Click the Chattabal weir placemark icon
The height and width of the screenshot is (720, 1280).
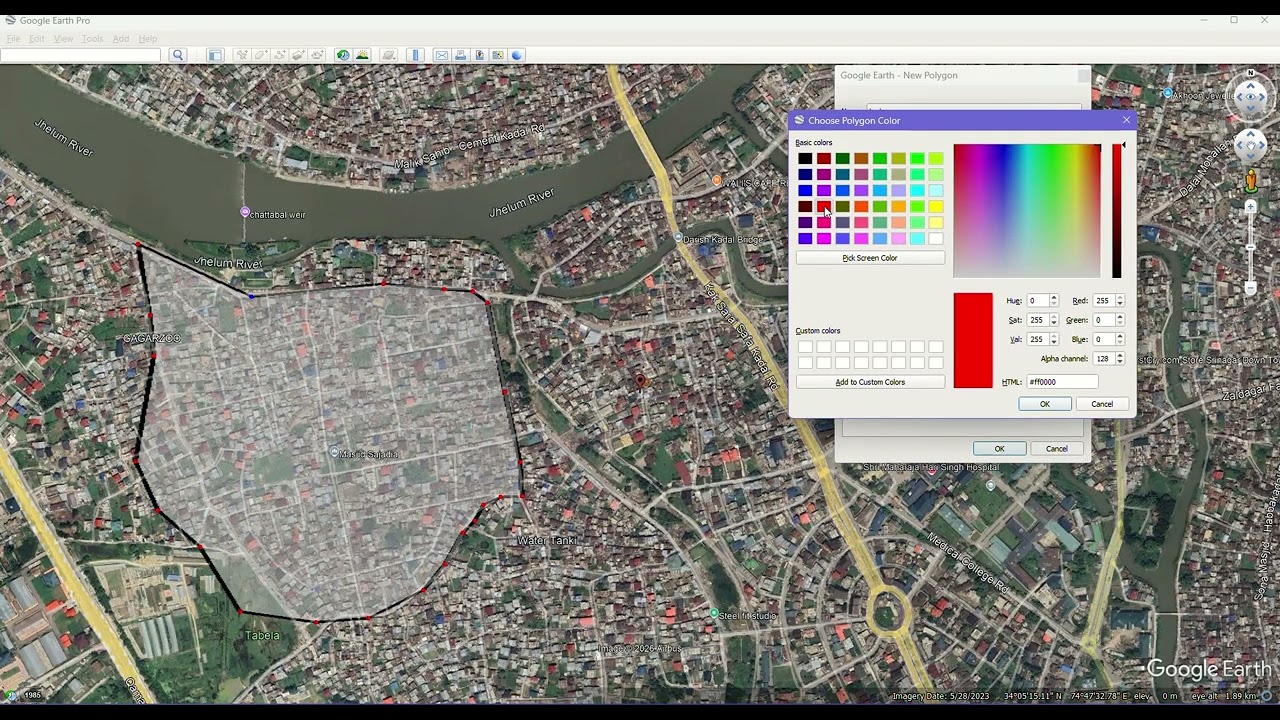pos(245,212)
